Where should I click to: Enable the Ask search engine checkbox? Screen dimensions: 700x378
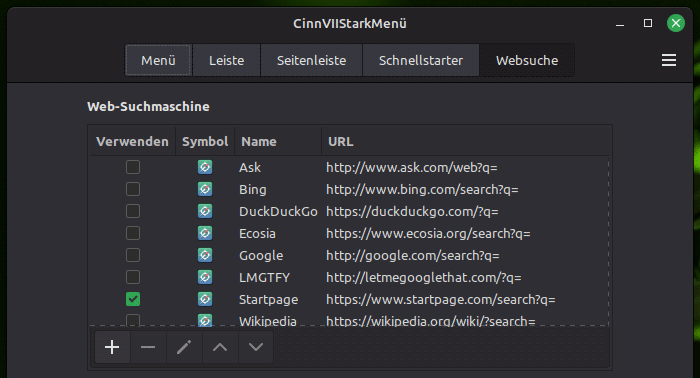pyautogui.click(x=133, y=167)
